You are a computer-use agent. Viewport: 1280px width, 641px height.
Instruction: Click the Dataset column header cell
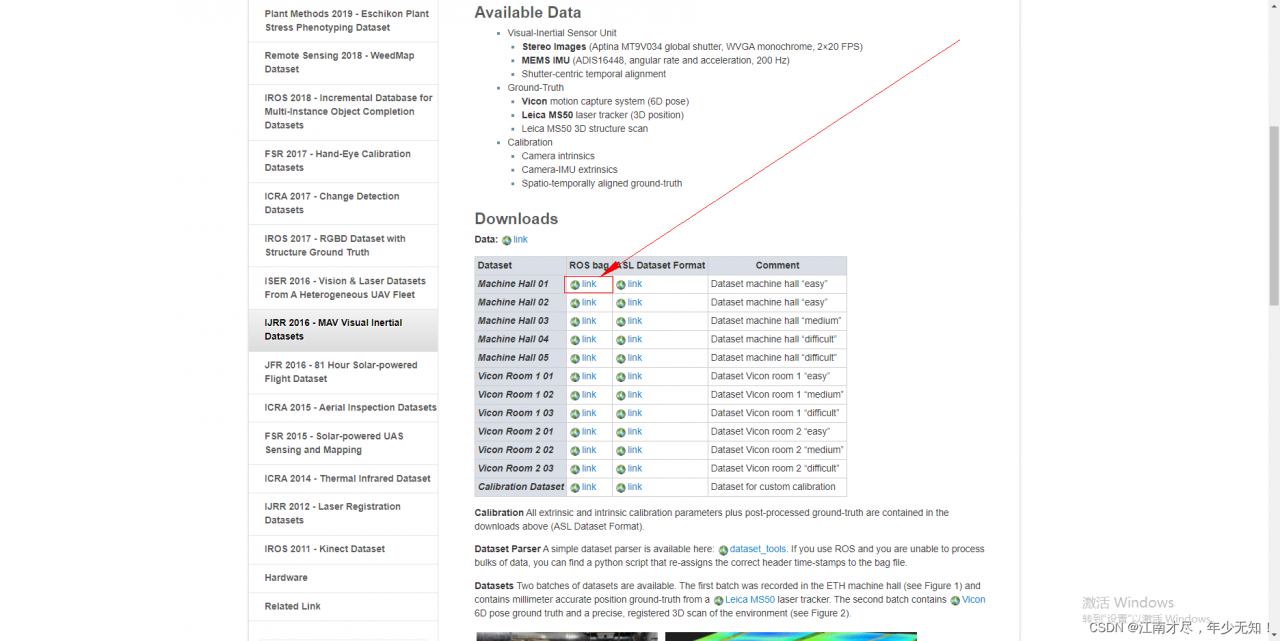coord(520,265)
